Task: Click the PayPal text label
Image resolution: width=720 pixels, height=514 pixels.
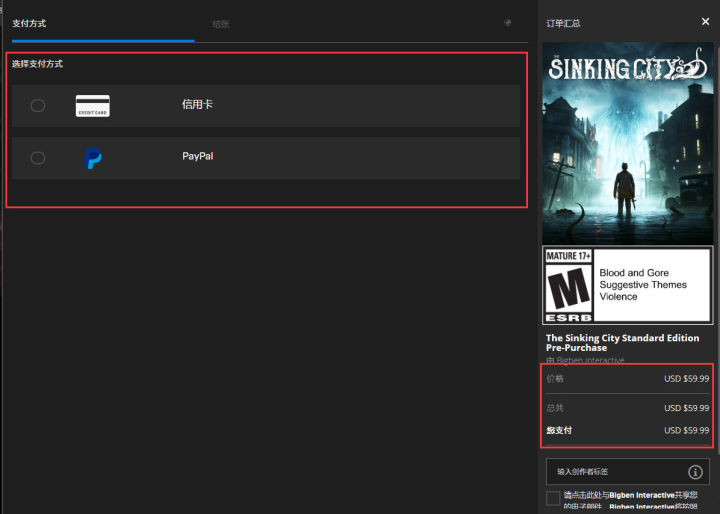Action: (197, 157)
